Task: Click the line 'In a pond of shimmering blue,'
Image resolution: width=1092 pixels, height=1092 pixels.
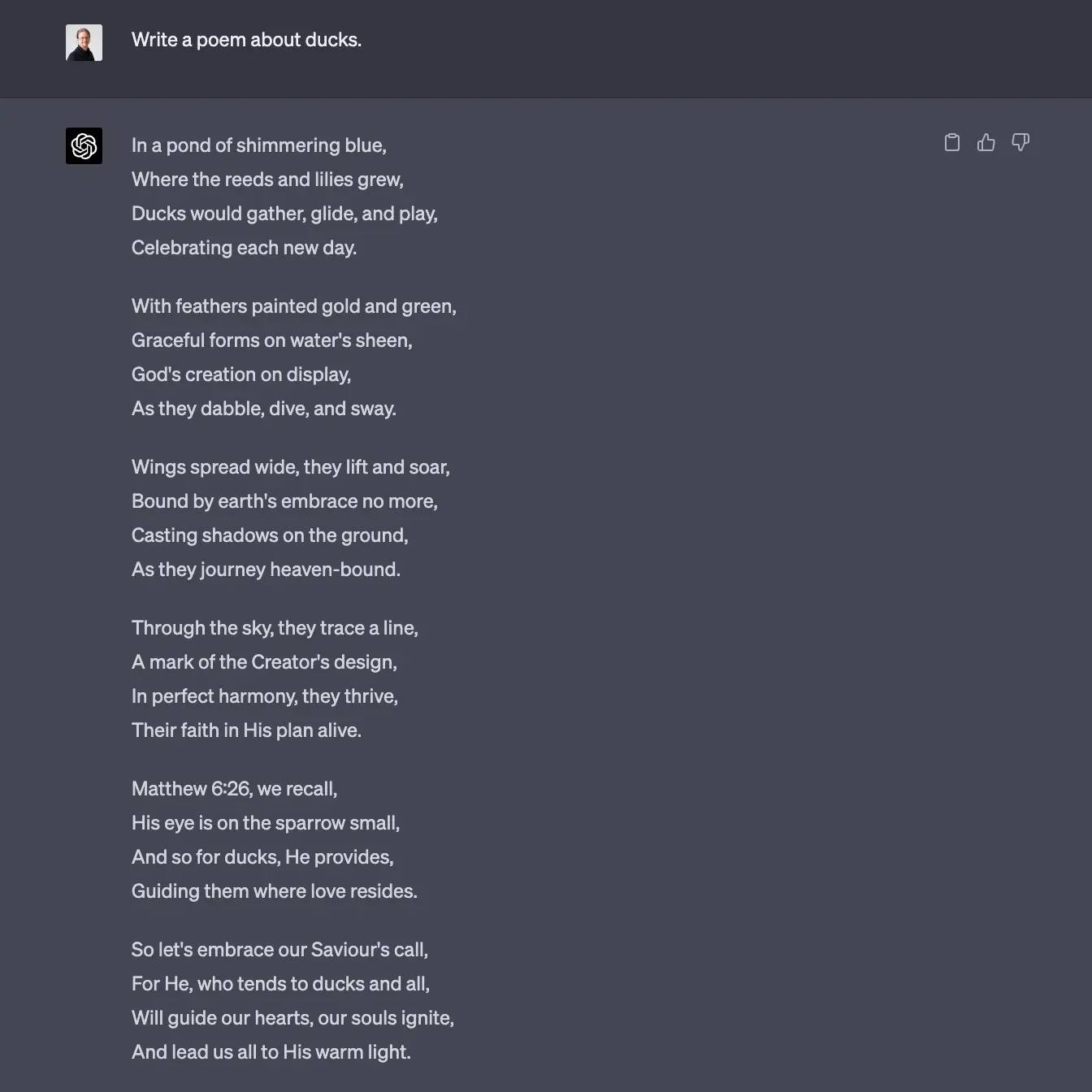Action: pyautogui.click(x=258, y=145)
